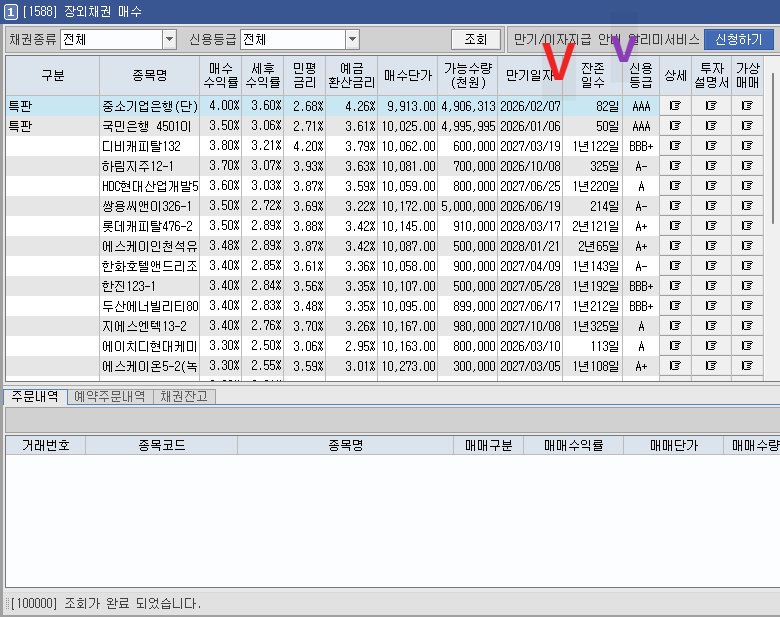780x617 pixels.
Task: Open prospectus icon for HDC현대산업개발5 row
Action: pos(711,186)
